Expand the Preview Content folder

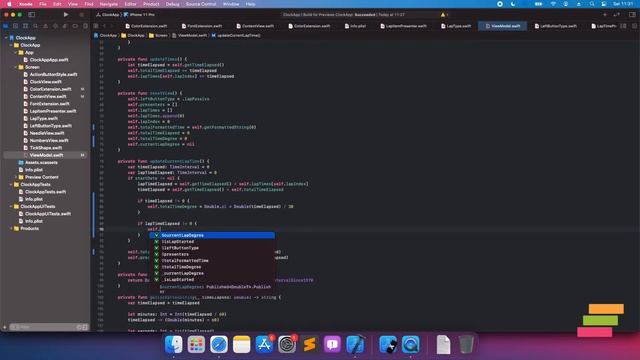16,177
